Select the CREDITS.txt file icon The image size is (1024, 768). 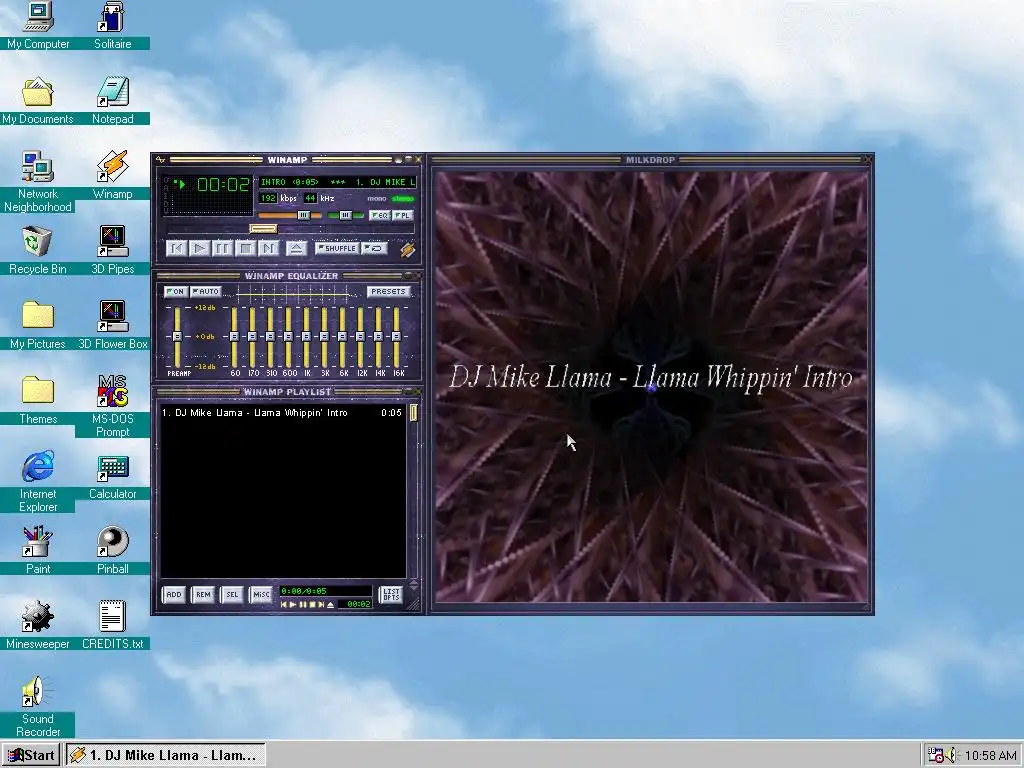point(112,625)
